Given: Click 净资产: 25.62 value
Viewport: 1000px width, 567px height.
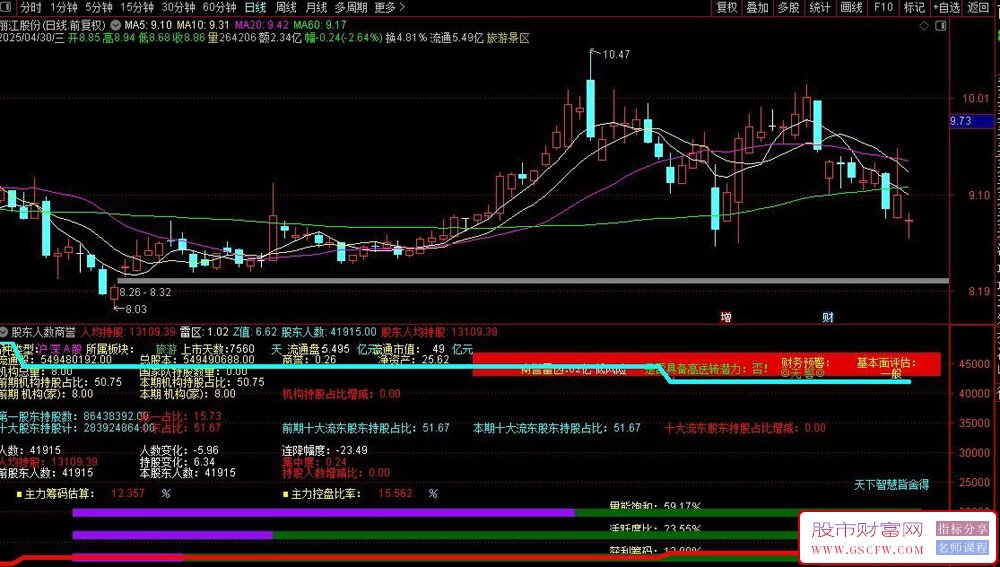Looking at the screenshot, I should click(413, 360).
